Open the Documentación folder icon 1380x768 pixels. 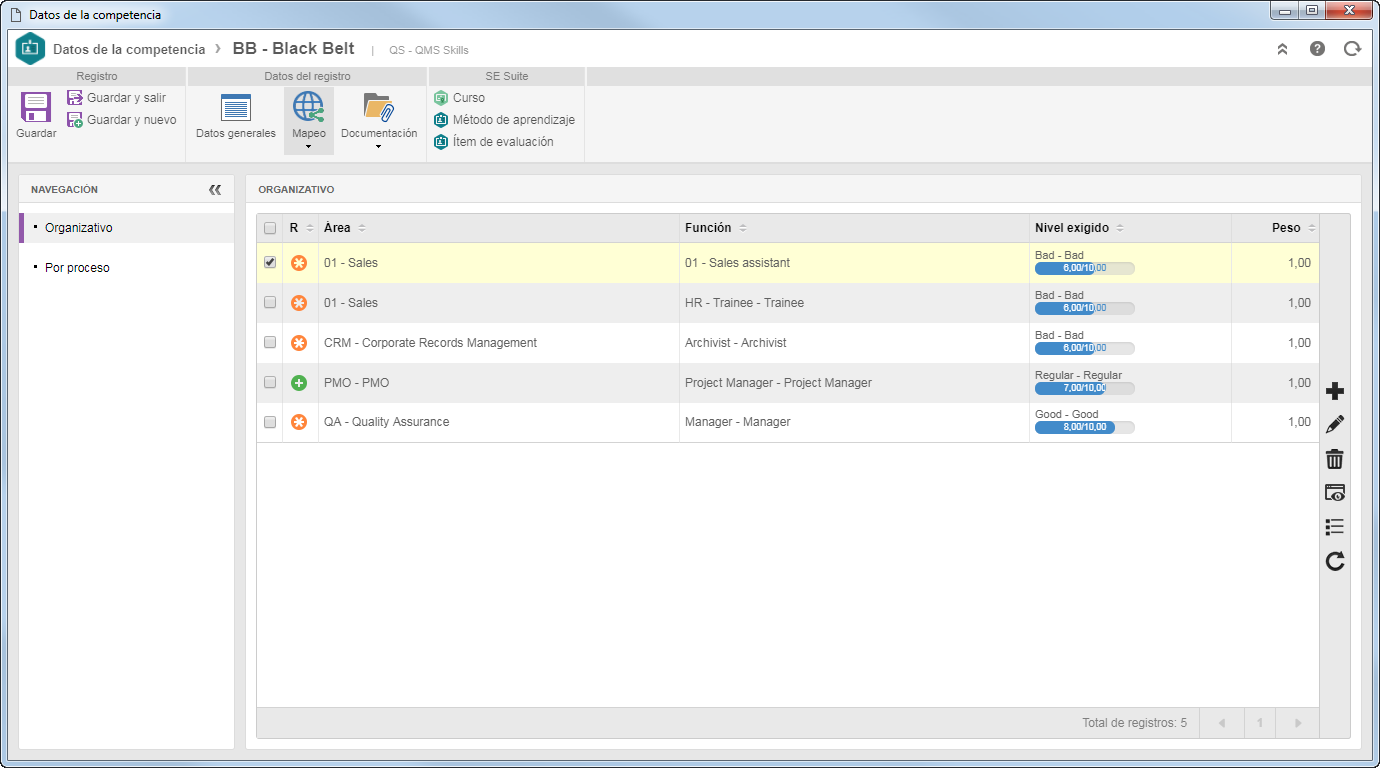(x=378, y=107)
